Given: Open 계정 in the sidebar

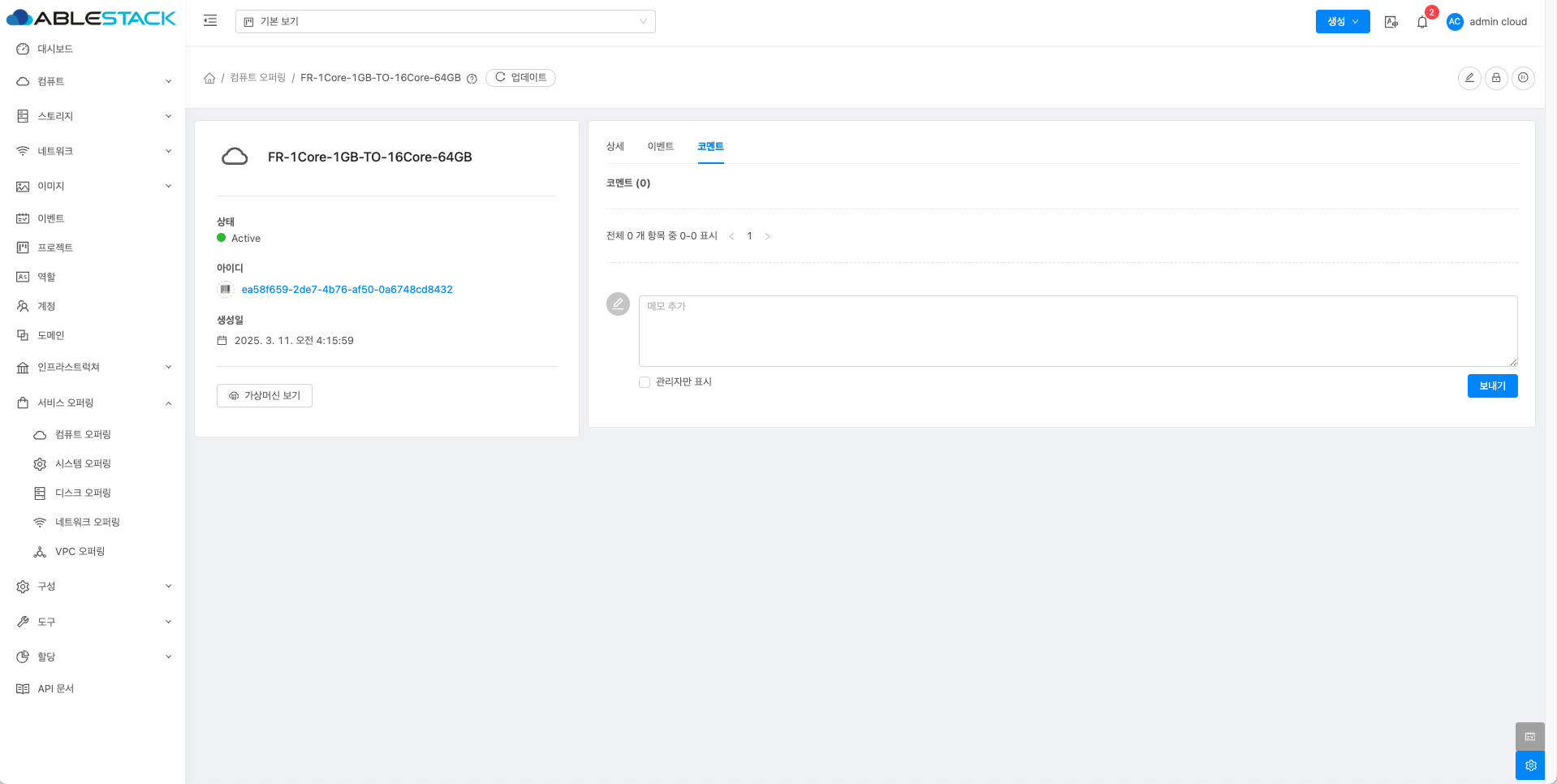Looking at the screenshot, I should coord(93,306).
